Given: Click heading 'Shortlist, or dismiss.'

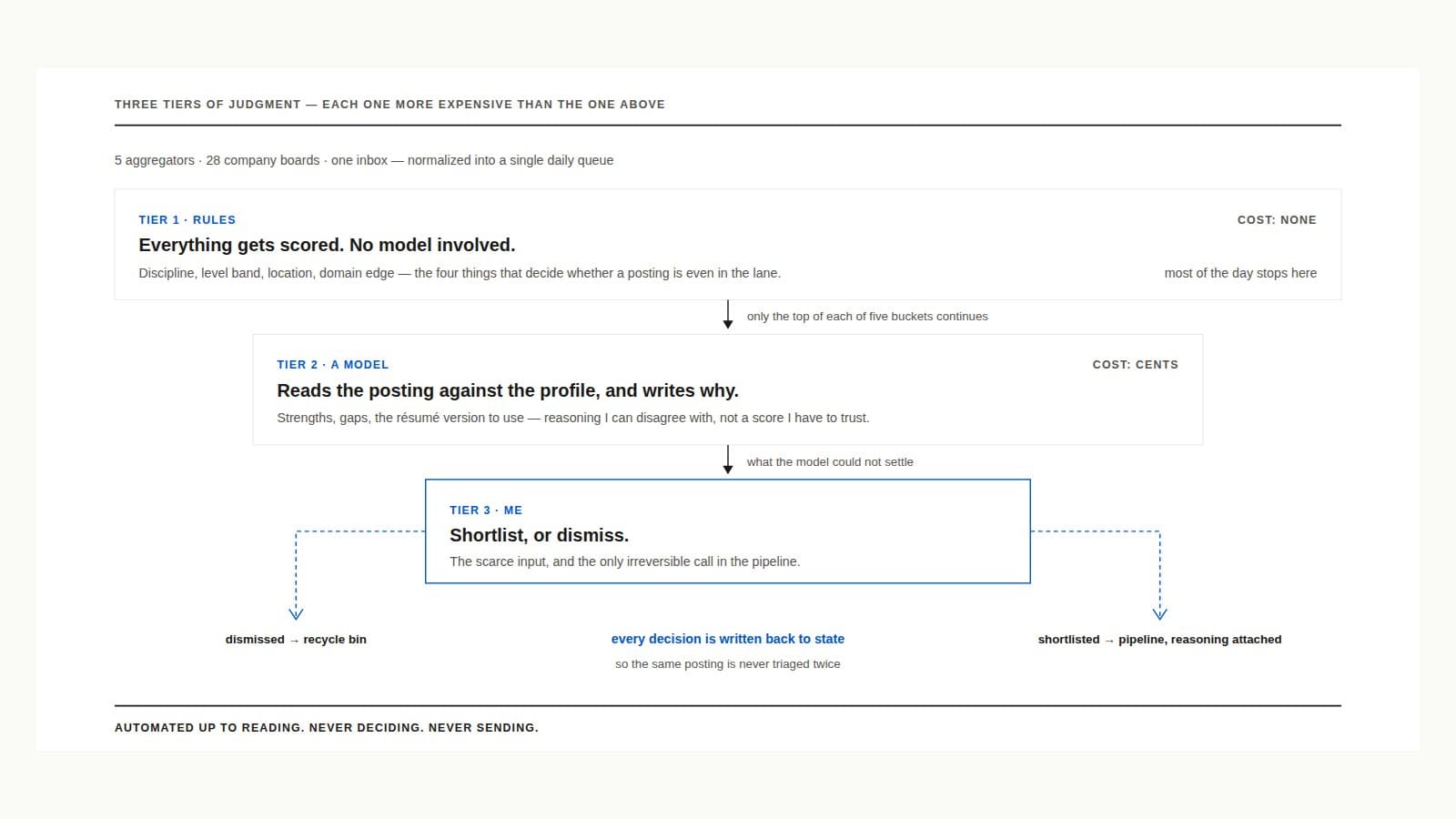Looking at the screenshot, I should click(x=539, y=535).
